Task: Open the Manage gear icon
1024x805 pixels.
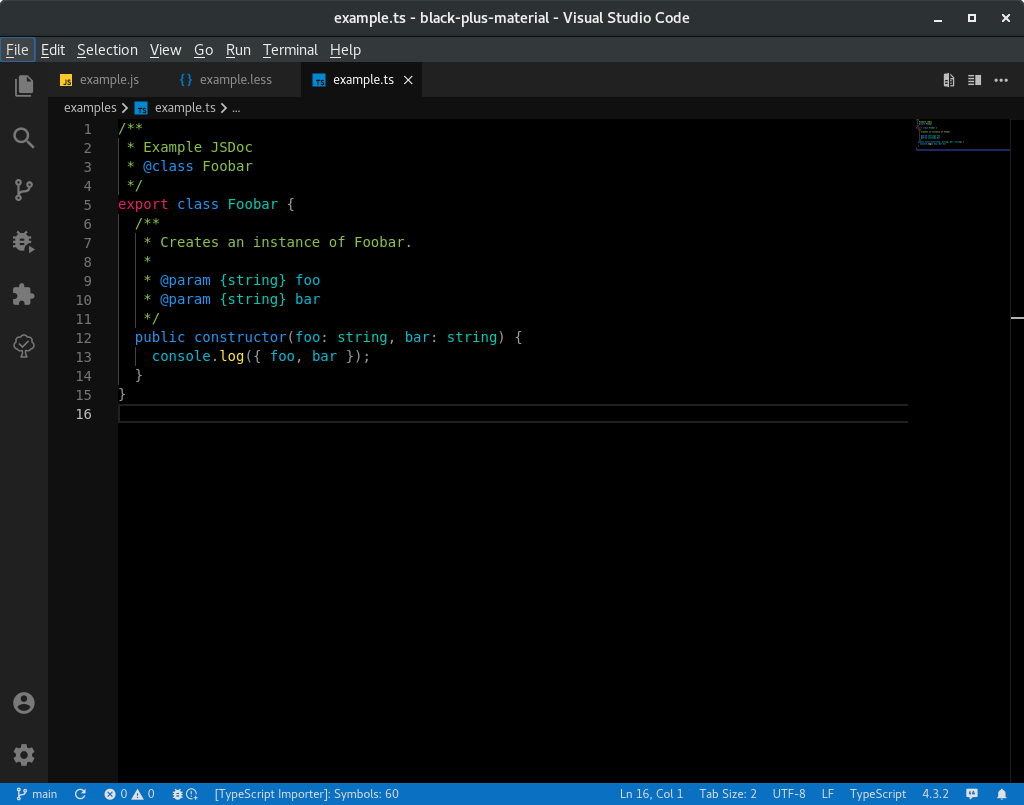Action: [x=24, y=755]
